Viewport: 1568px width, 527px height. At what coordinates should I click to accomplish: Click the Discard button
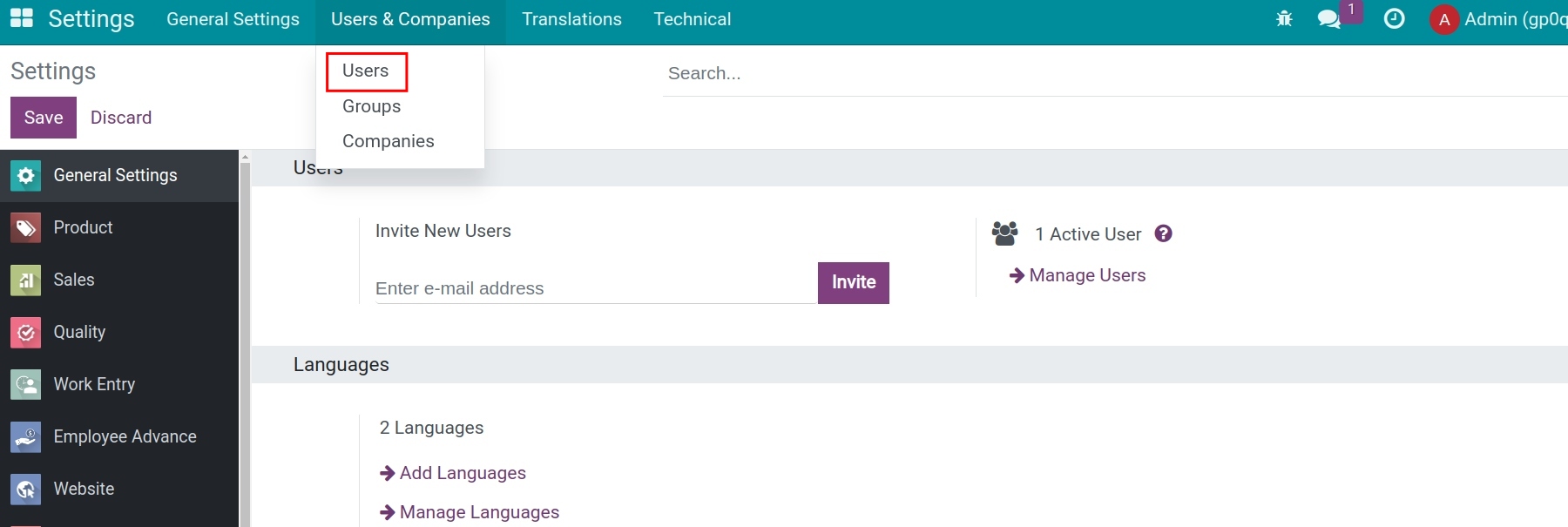tap(121, 118)
